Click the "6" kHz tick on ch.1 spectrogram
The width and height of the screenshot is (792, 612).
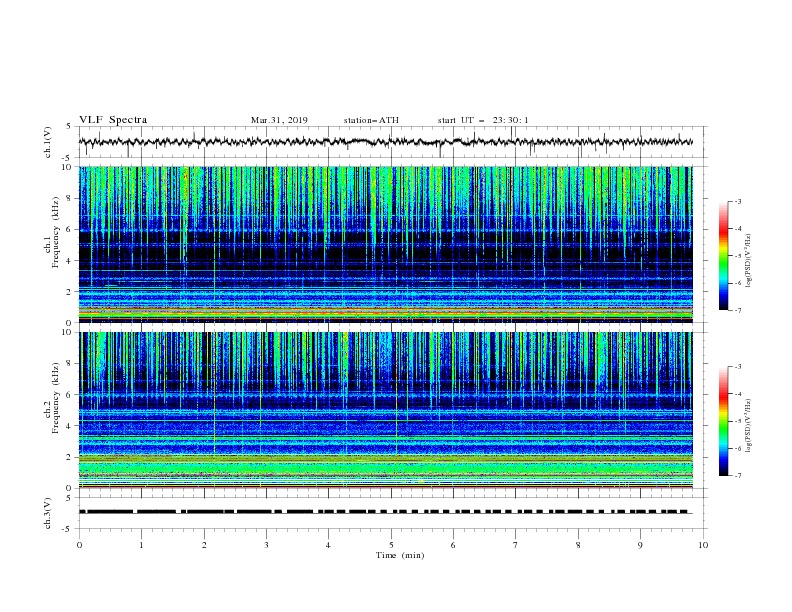(69, 229)
